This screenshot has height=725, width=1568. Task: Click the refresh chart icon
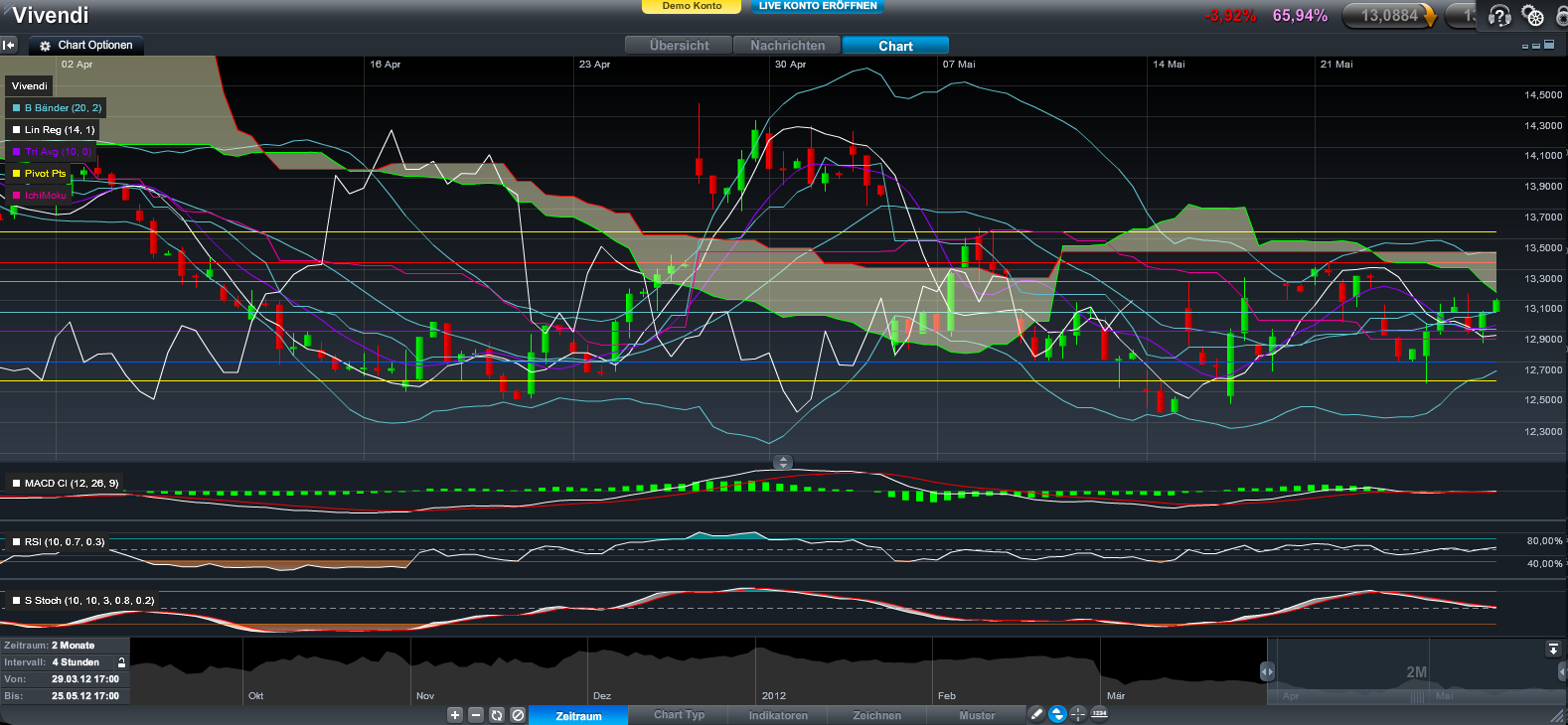point(497,715)
